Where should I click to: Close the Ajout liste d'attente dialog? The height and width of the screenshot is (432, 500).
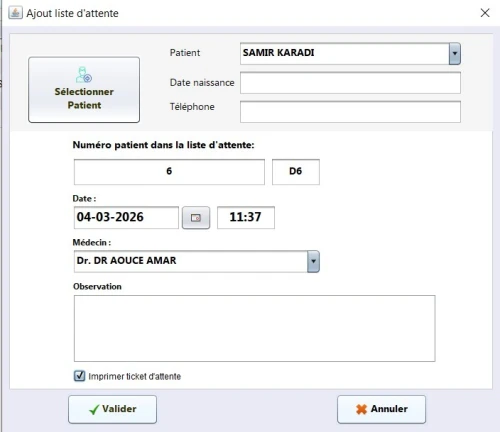[x=485, y=13]
